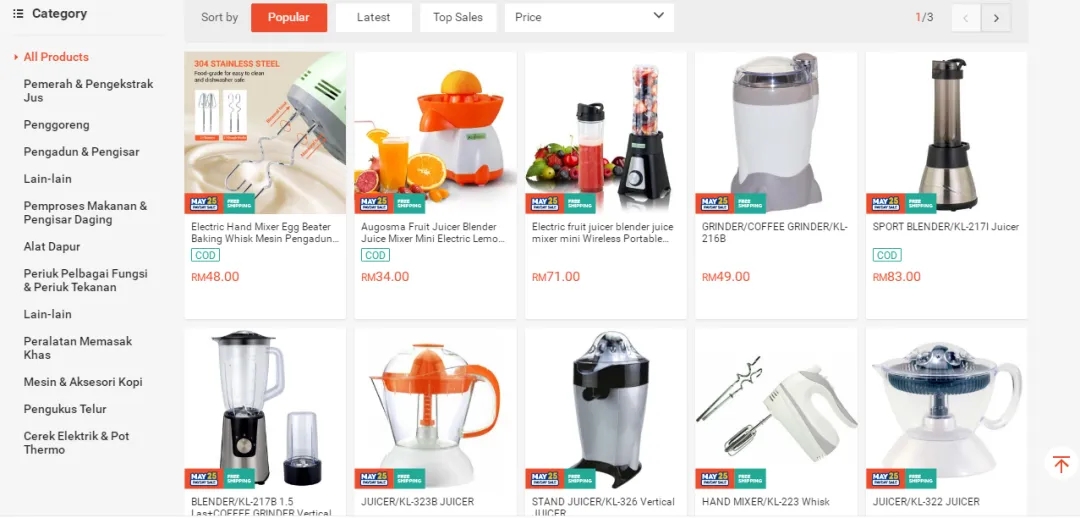Viewport: 1080px width, 518px height.
Task: Select Mesin & Aksesori Kopi category
Action: (x=83, y=382)
